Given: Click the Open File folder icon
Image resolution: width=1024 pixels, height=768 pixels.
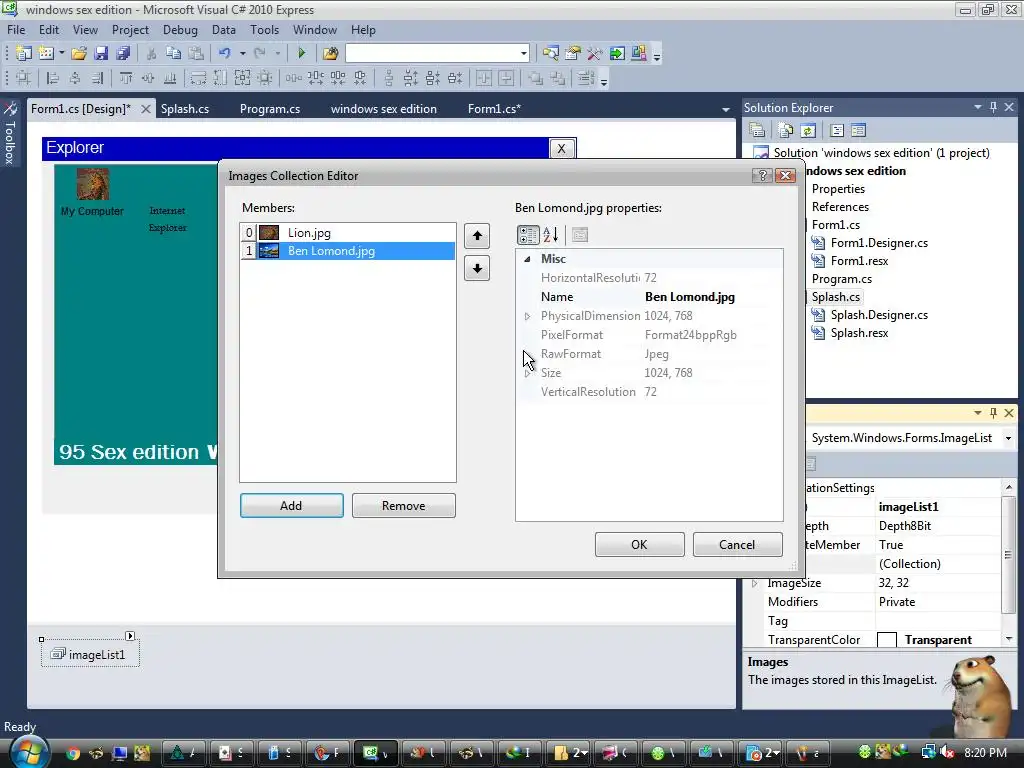Looking at the screenshot, I should [x=79, y=54].
